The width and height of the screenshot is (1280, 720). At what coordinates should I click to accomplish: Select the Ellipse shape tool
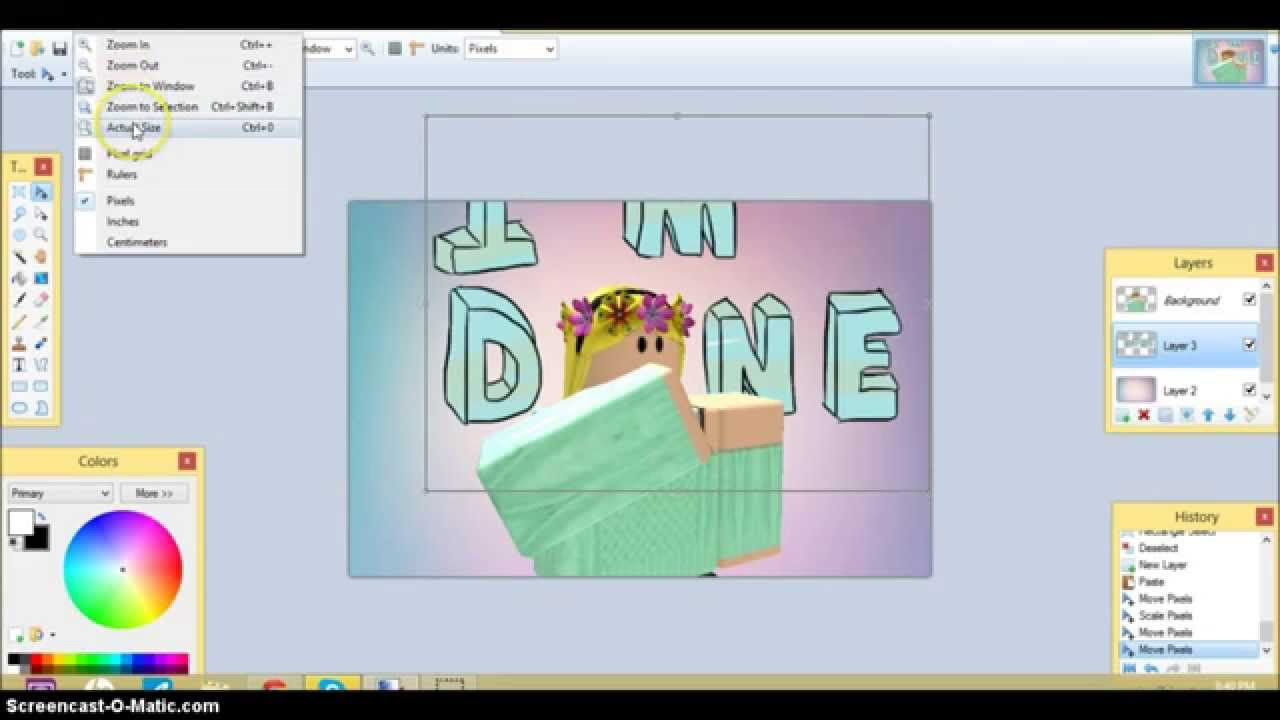click(x=19, y=408)
